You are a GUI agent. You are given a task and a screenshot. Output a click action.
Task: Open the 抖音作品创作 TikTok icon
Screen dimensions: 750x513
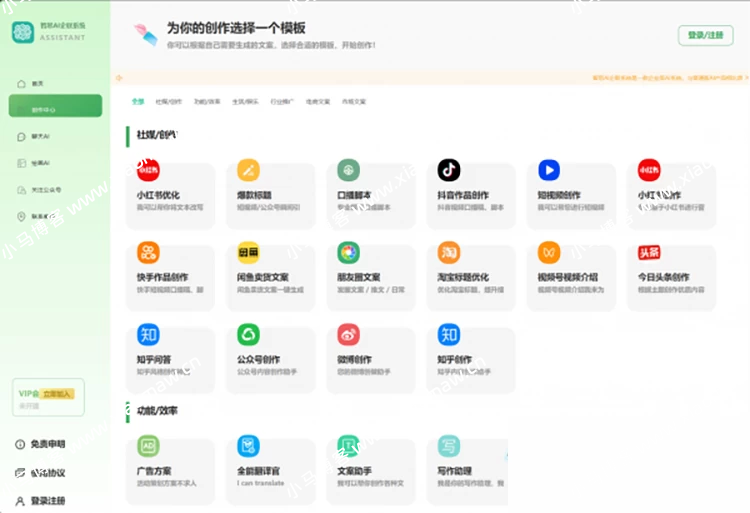tap(448, 170)
